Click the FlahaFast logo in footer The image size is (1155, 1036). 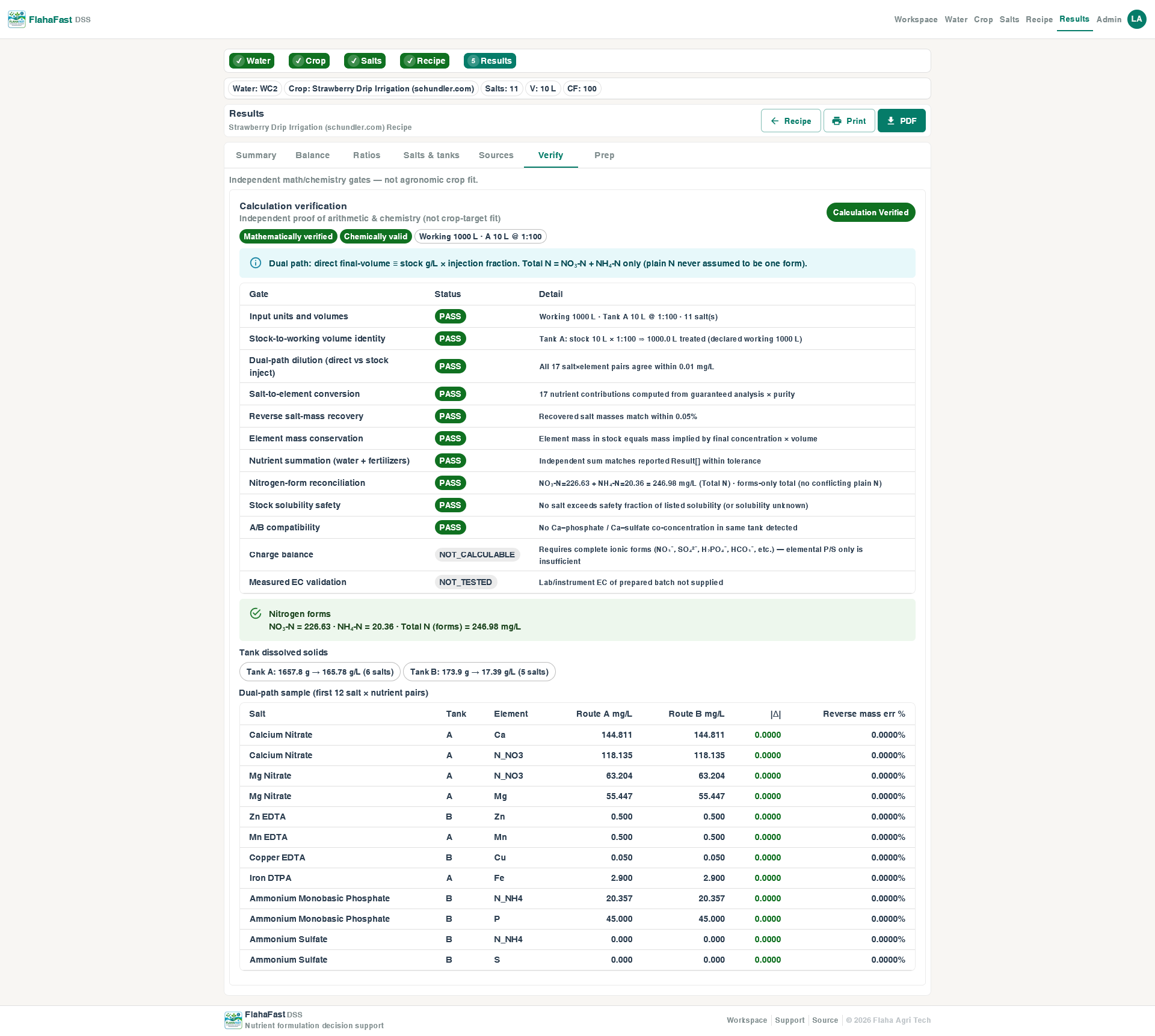tap(233, 1020)
